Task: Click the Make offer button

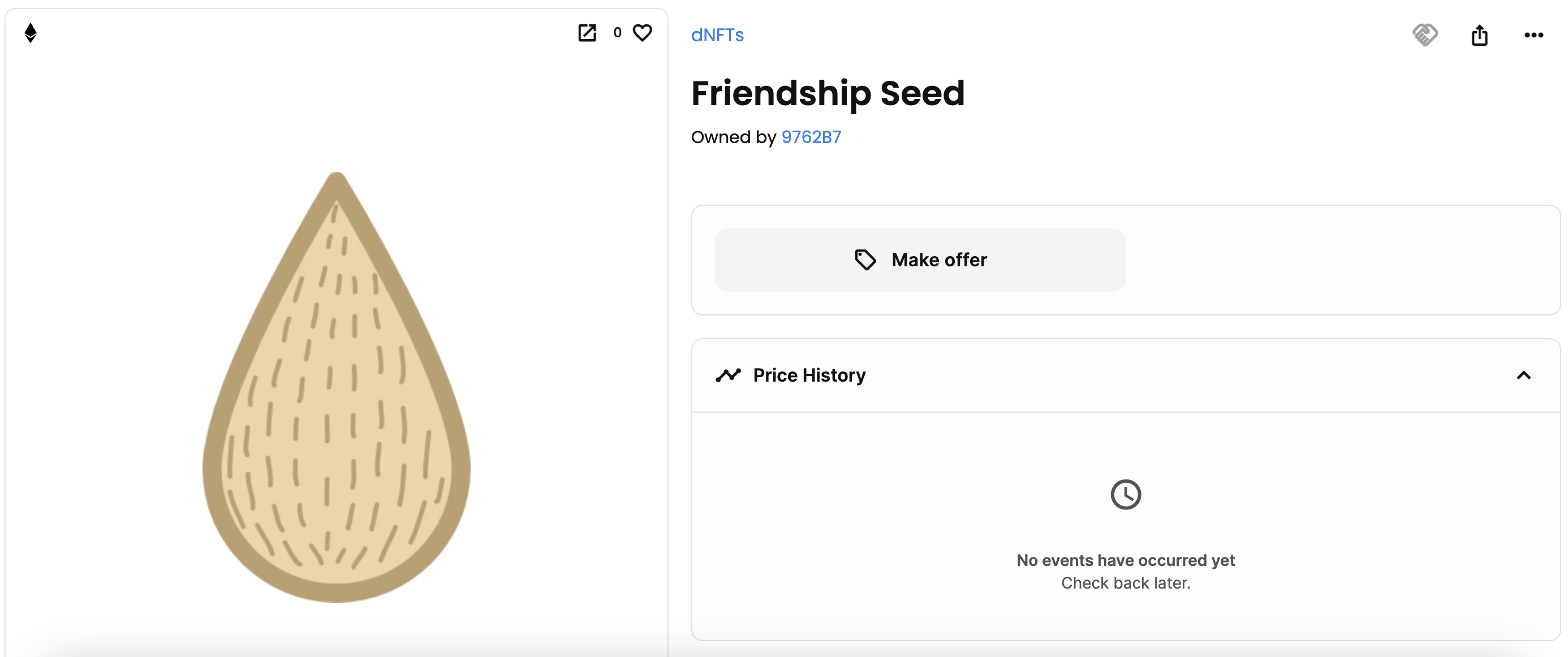Action: point(920,260)
